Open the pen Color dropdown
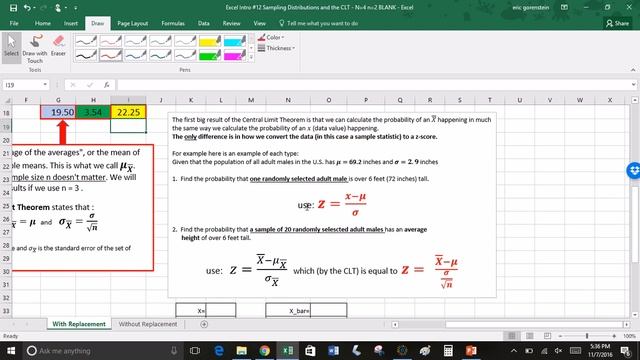 tap(271, 37)
